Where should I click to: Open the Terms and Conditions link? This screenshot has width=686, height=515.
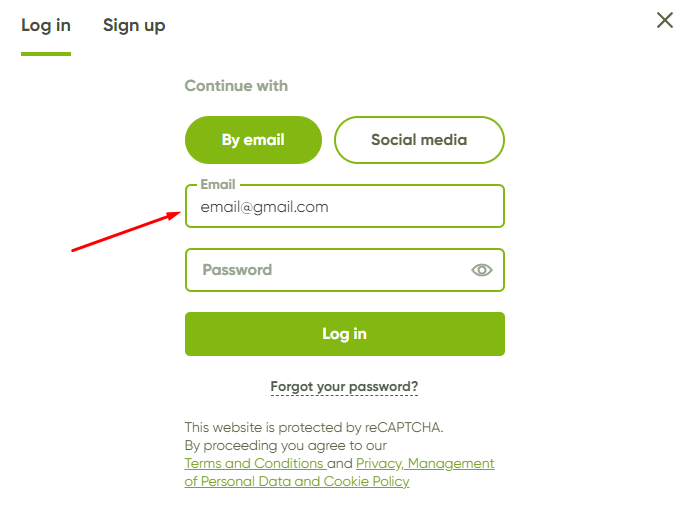(x=256, y=463)
